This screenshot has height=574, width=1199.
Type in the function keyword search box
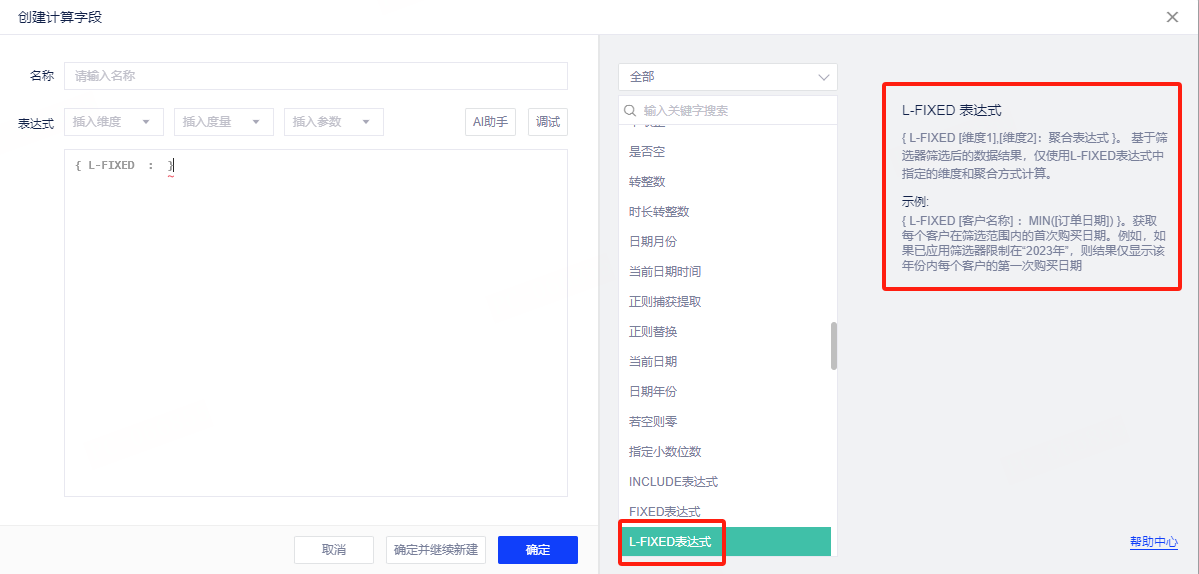(x=735, y=111)
